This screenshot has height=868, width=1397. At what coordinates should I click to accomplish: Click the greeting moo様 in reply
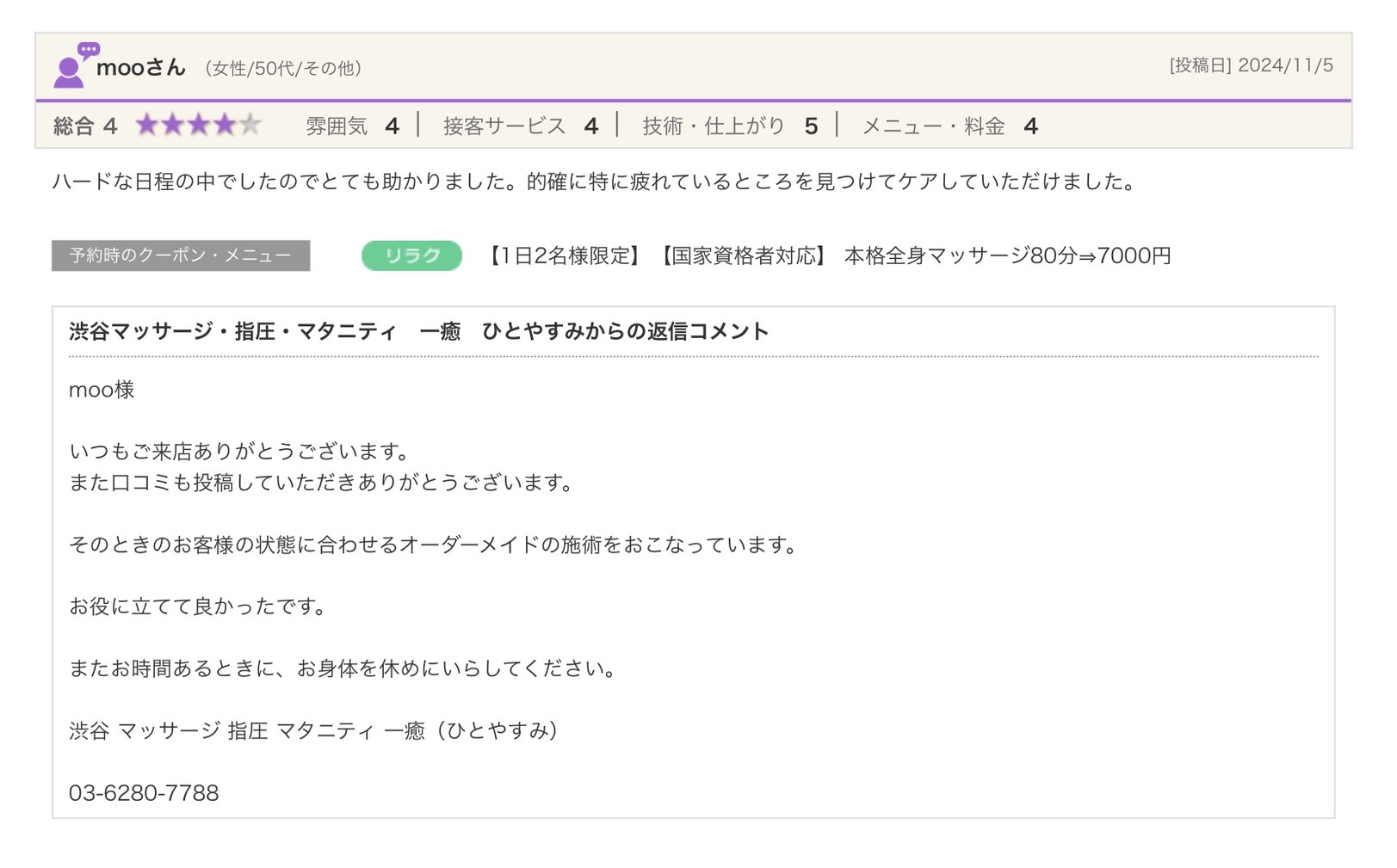tap(102, 390)
